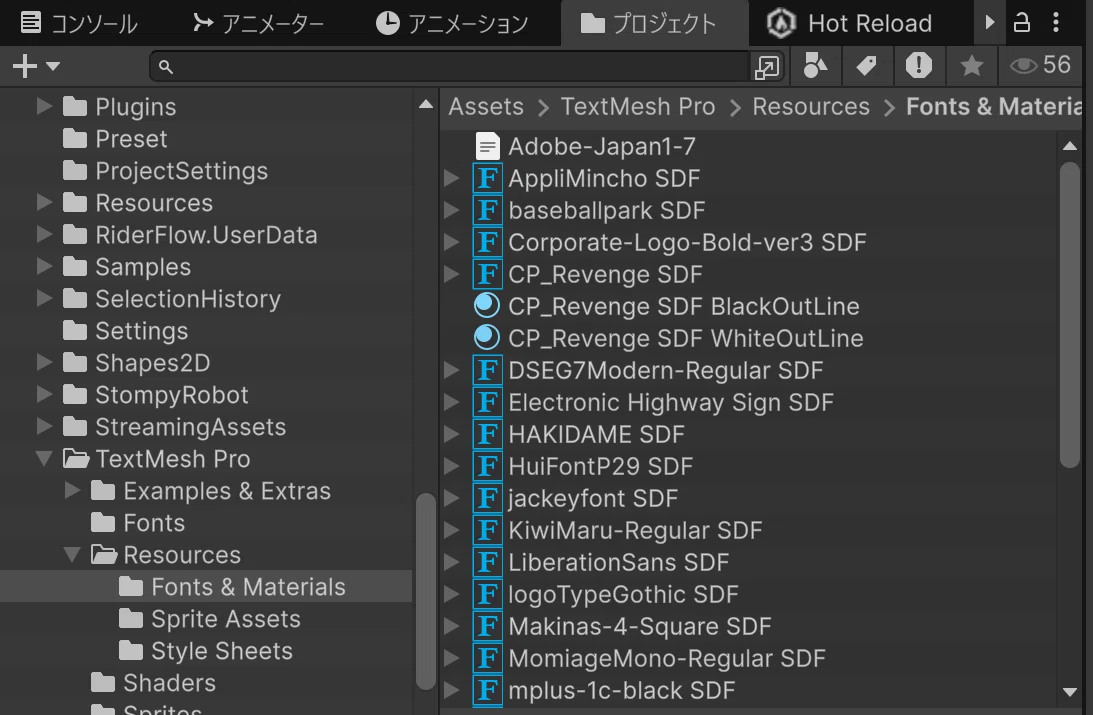Select Corporate-Logo-Bold-ver3 SDF font icon
Viewport: 1093px width, 715px height.
487,243
